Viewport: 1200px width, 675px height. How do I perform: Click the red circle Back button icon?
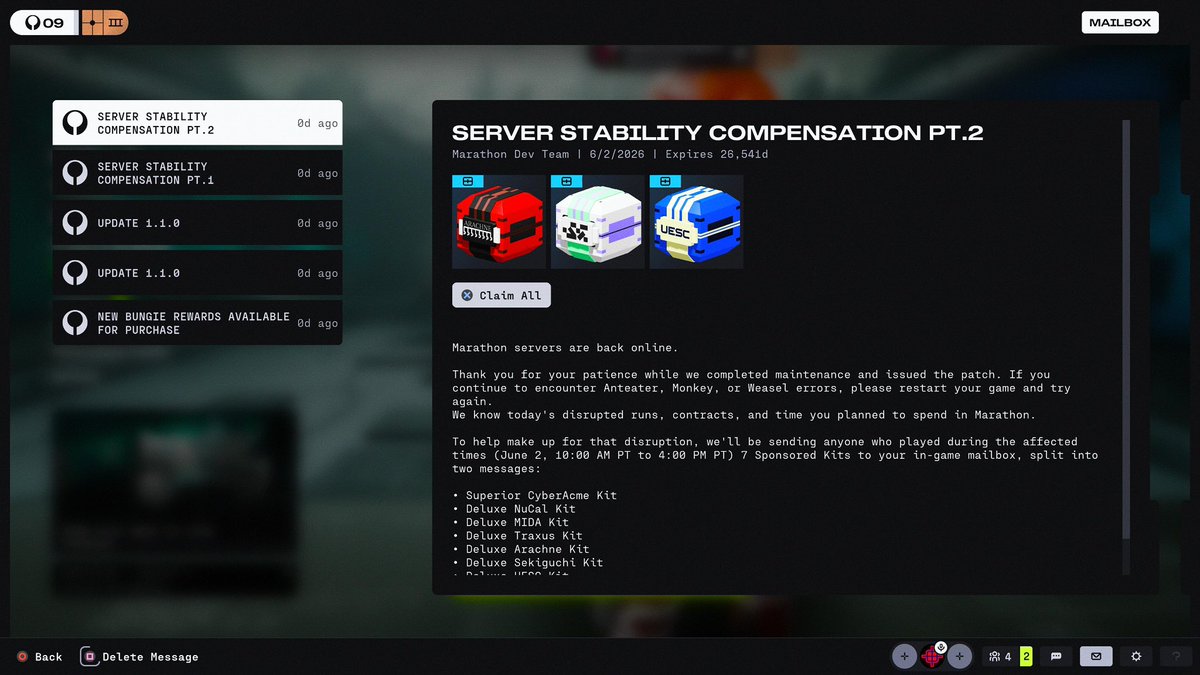(x=22, y=657)
